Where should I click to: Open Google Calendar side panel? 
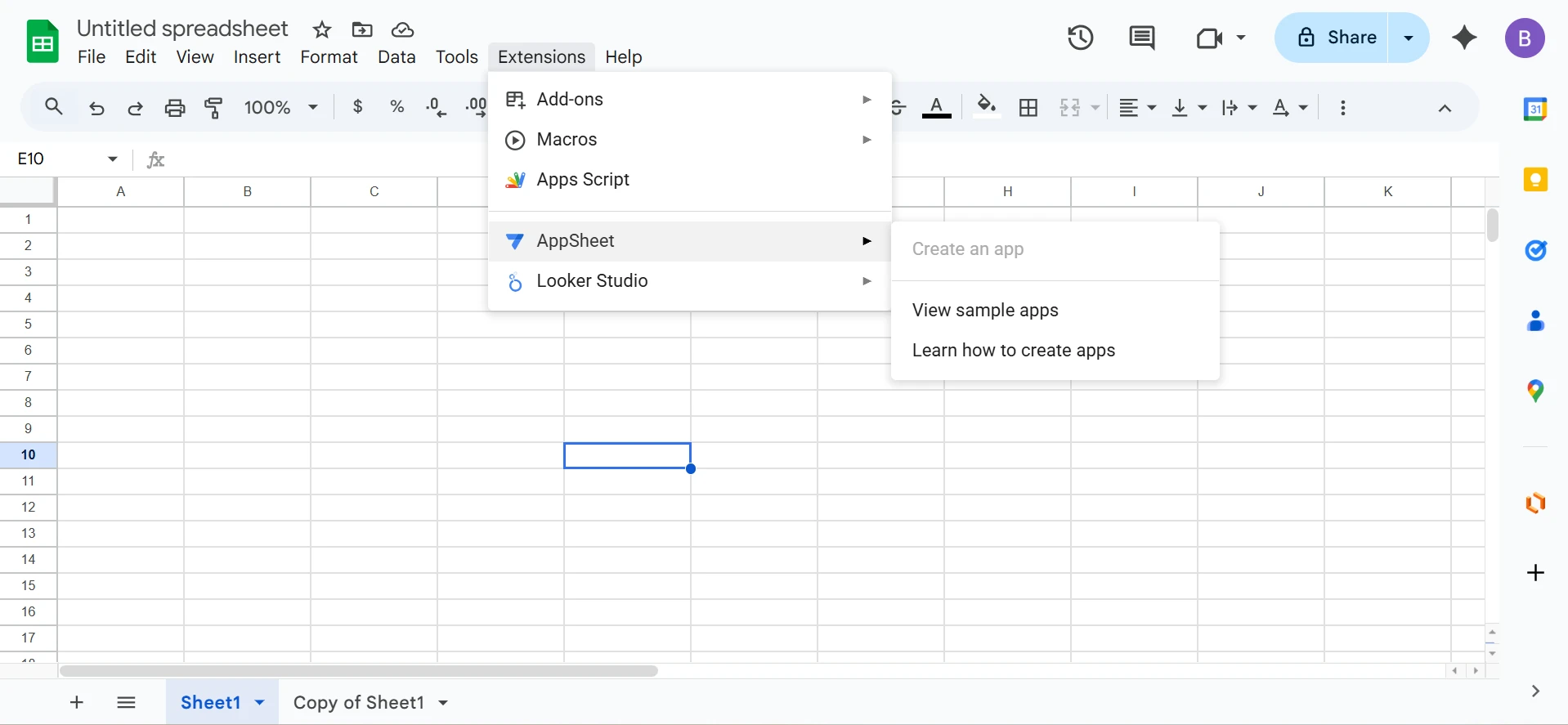(1535, 109)
